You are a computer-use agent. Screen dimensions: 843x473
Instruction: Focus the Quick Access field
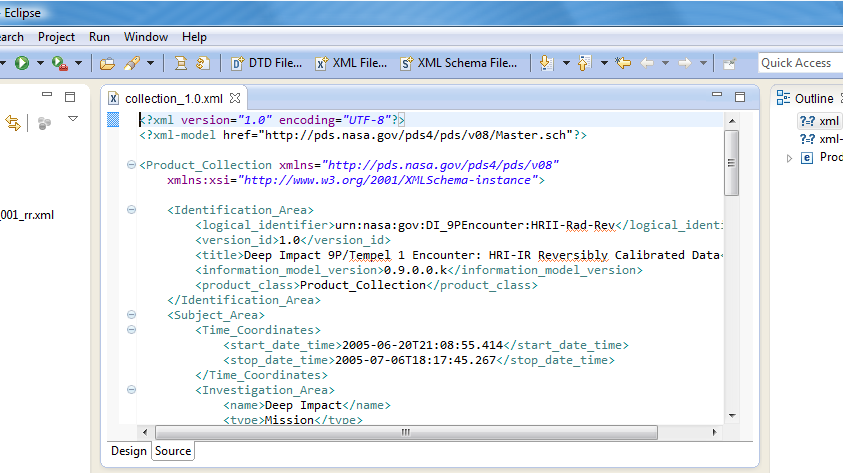point(801,63)
